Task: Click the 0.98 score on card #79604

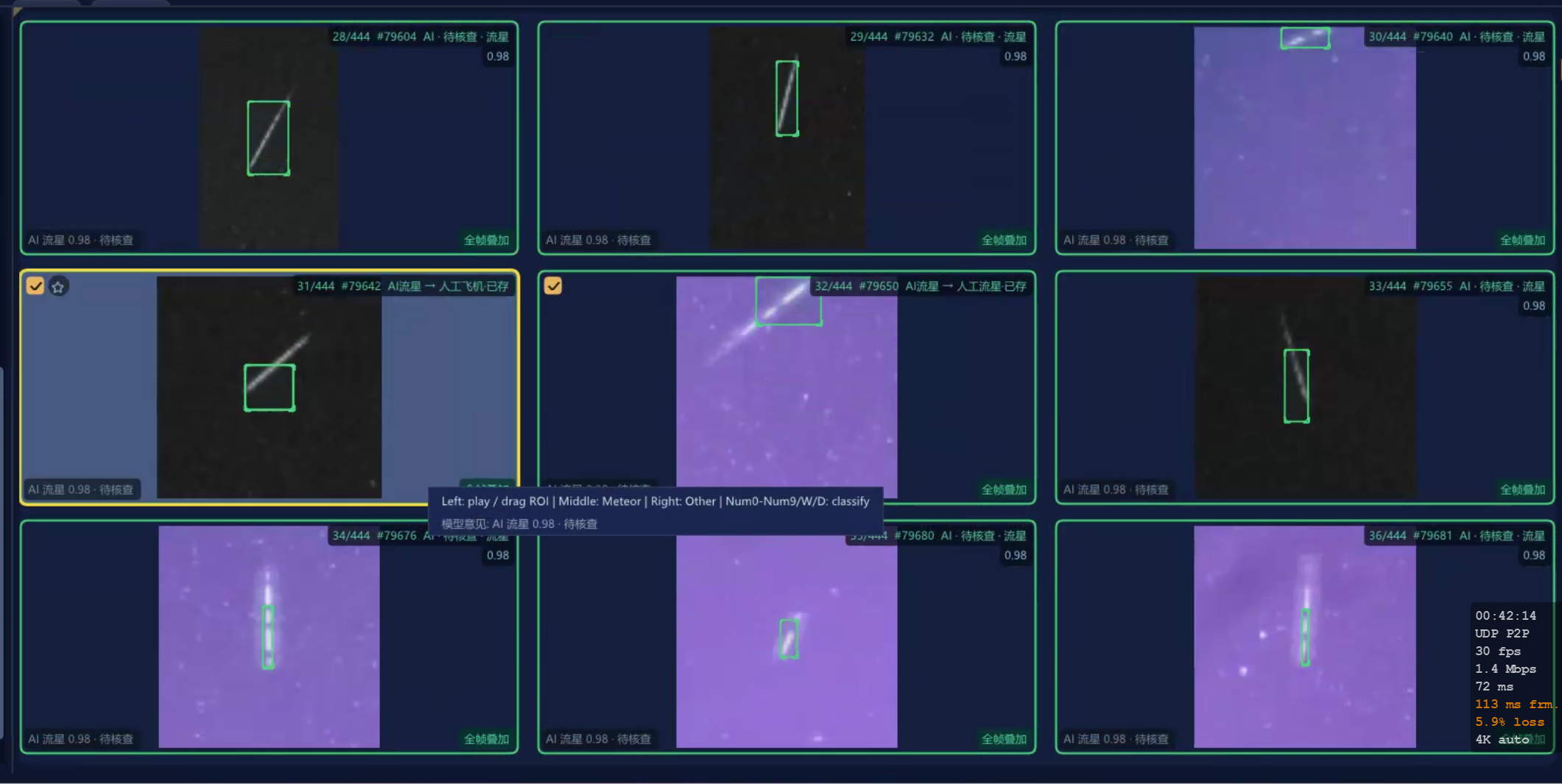Action: (498, 57)
